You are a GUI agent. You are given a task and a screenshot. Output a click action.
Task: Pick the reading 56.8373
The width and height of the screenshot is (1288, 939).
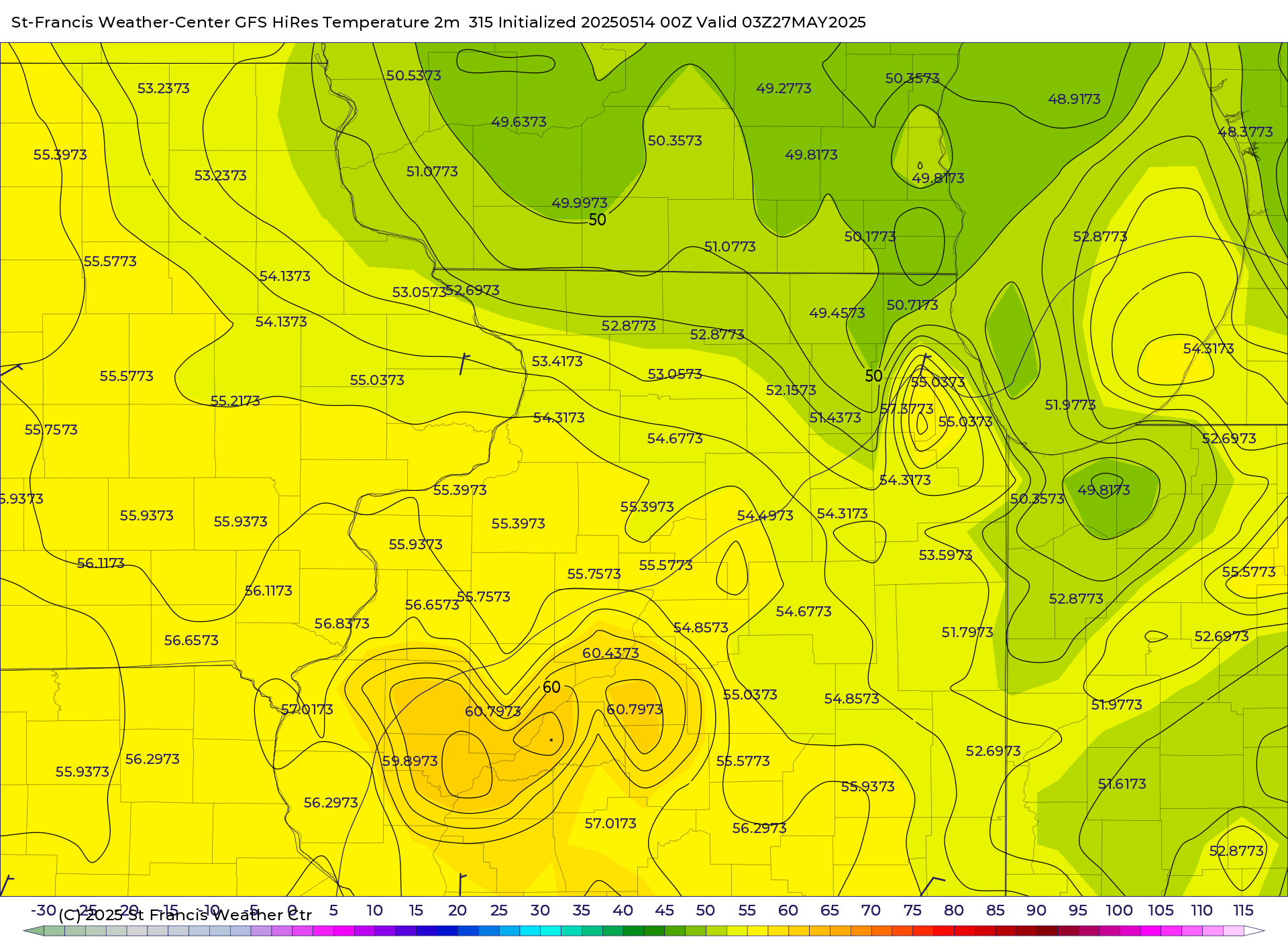pos(341,624)
